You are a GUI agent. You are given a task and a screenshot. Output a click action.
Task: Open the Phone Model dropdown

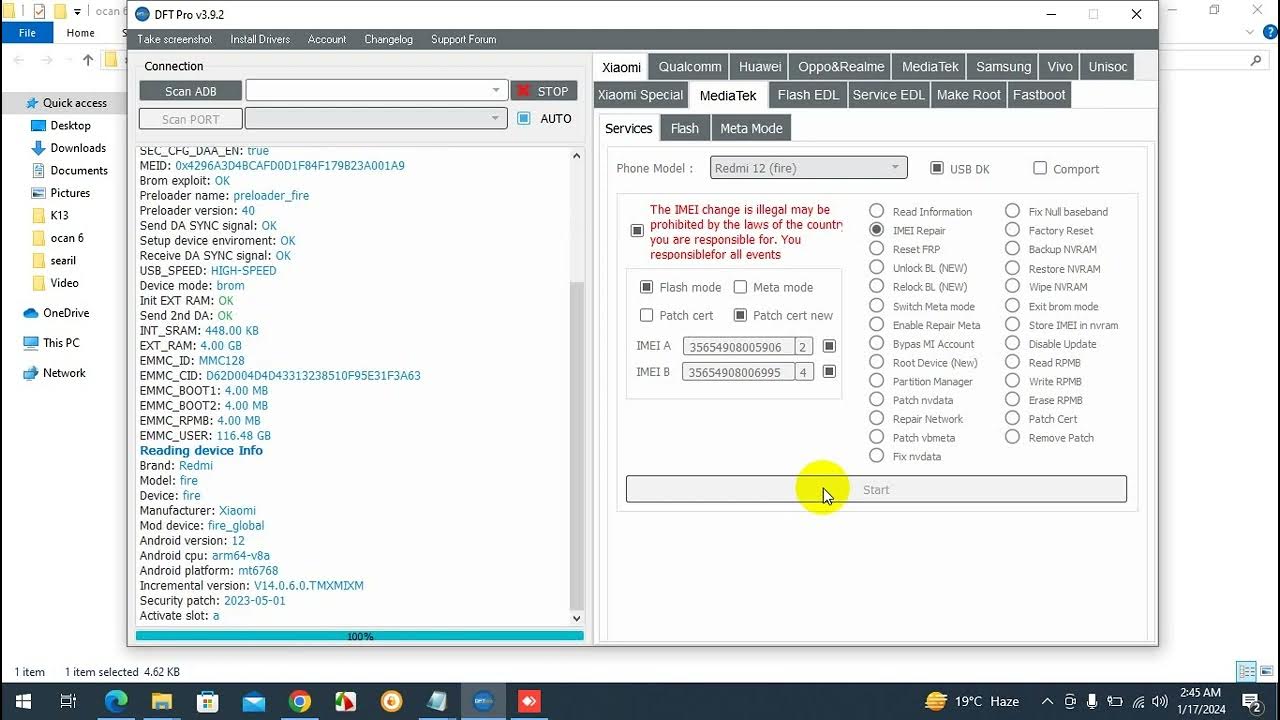[x=809, y=168]
